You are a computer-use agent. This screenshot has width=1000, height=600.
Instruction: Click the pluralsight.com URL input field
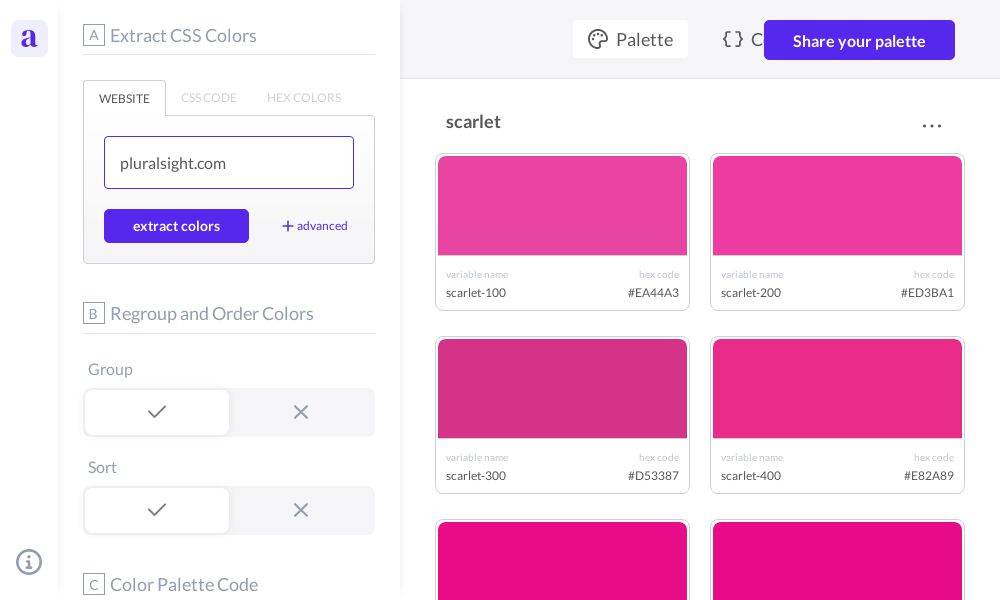tap(229, 163)
